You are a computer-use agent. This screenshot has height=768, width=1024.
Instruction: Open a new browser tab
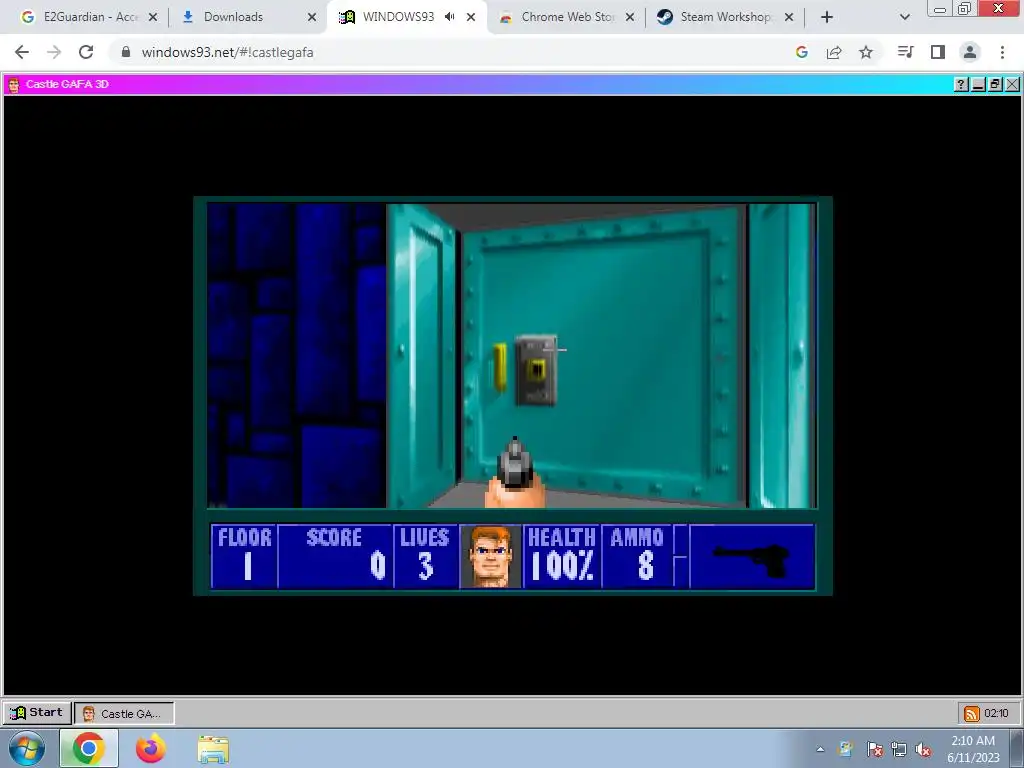827,18
